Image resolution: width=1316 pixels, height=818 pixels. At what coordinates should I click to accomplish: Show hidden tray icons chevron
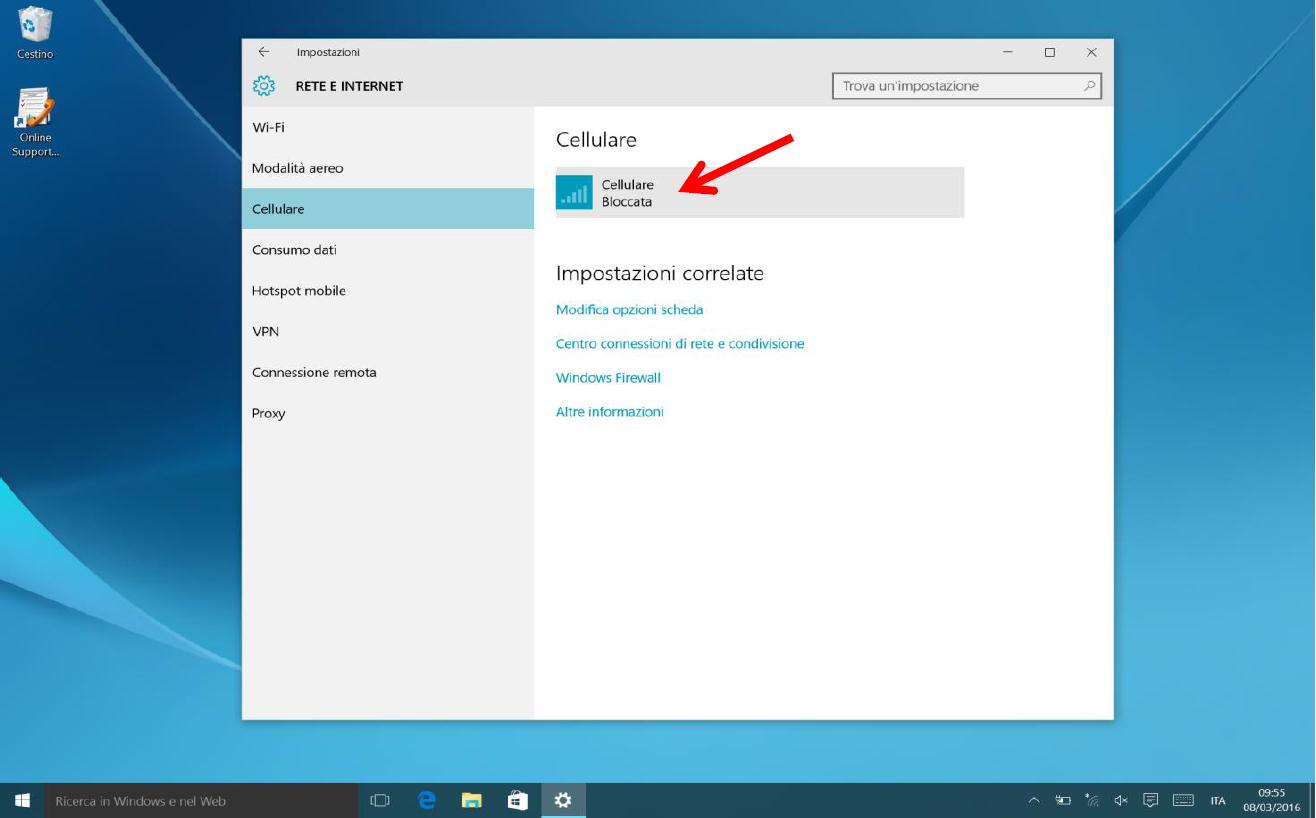(1034, 800)
